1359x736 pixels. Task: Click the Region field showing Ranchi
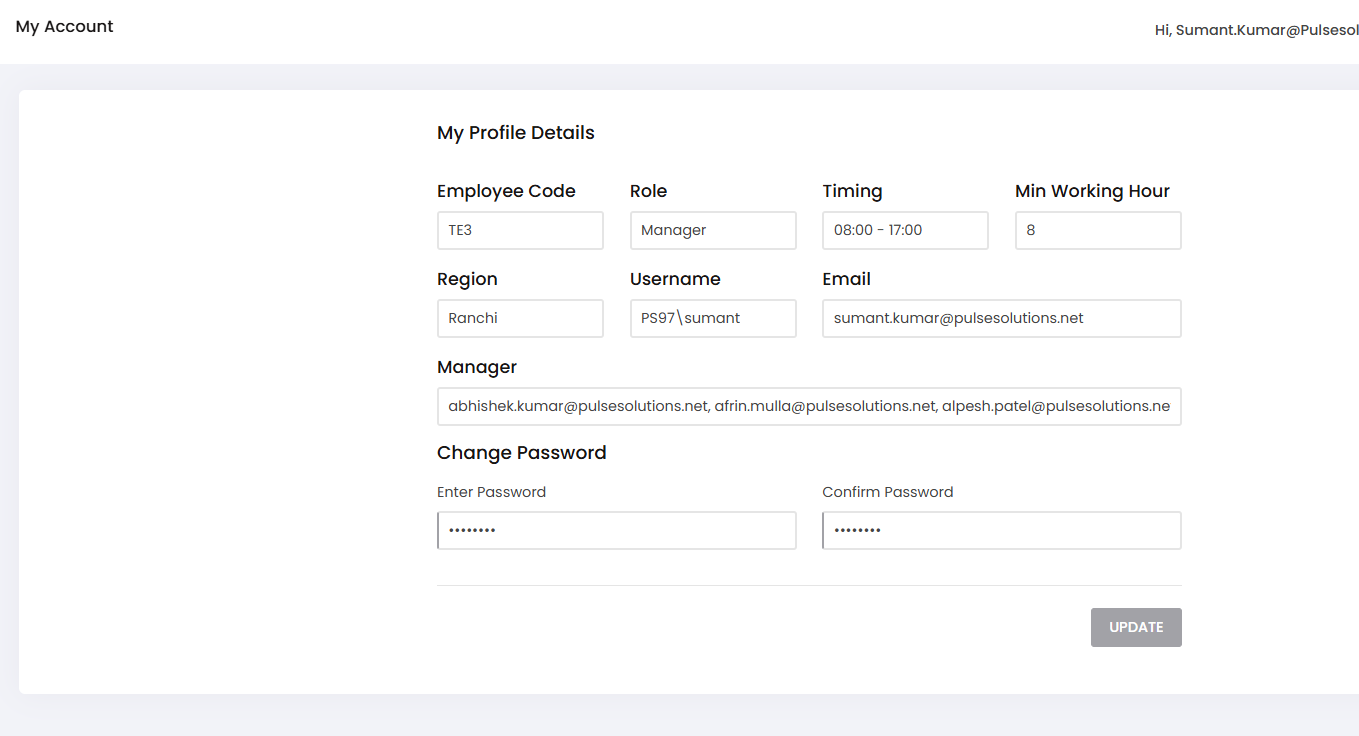pyautogui.click(x=520, y=318)
